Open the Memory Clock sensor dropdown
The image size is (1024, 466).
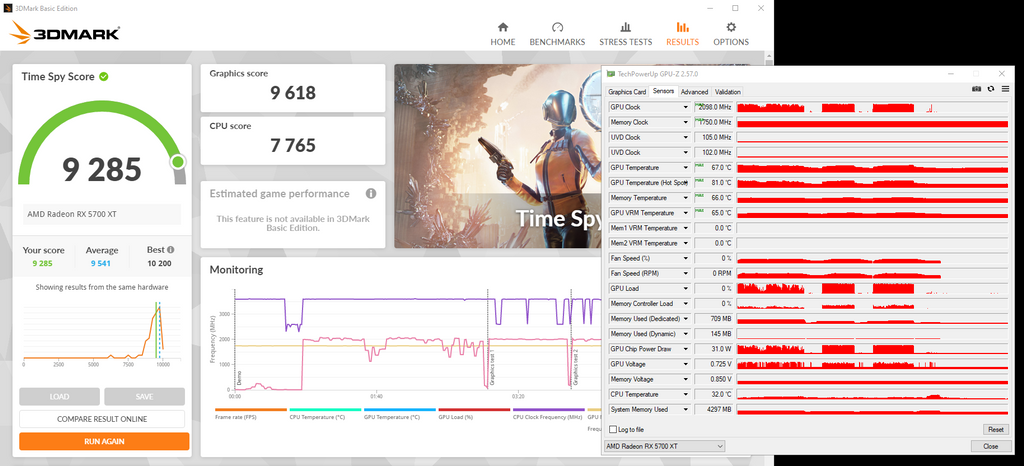point(686,122)
